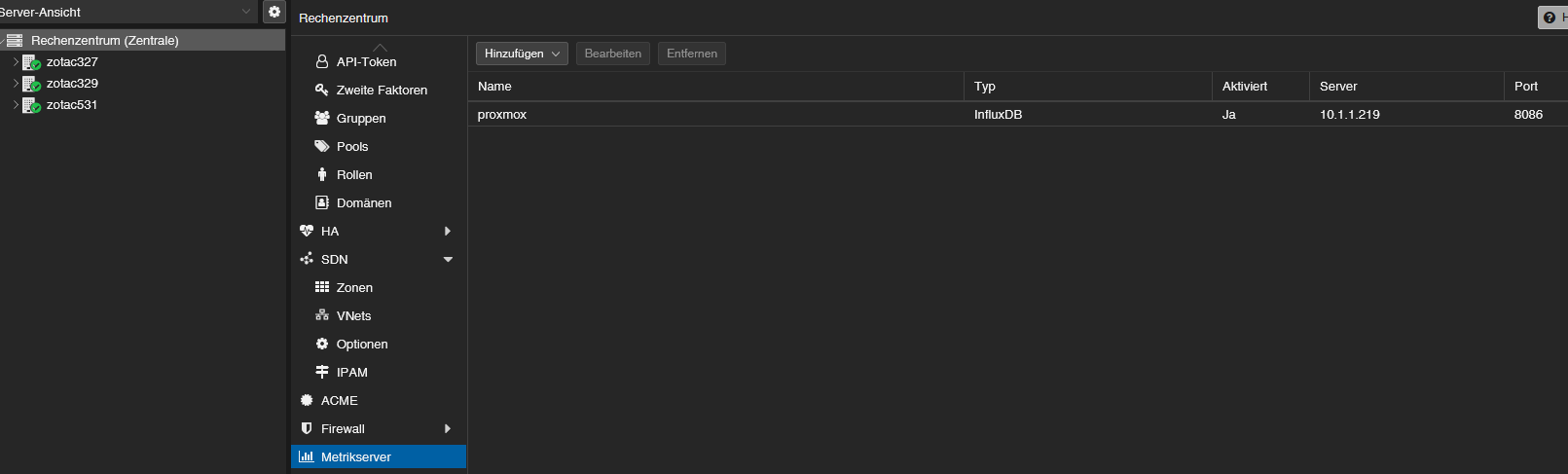The width and height of the screenshot is (1568, 474).
Task: Click the ACME certificate icon
Action: point(307,400)
